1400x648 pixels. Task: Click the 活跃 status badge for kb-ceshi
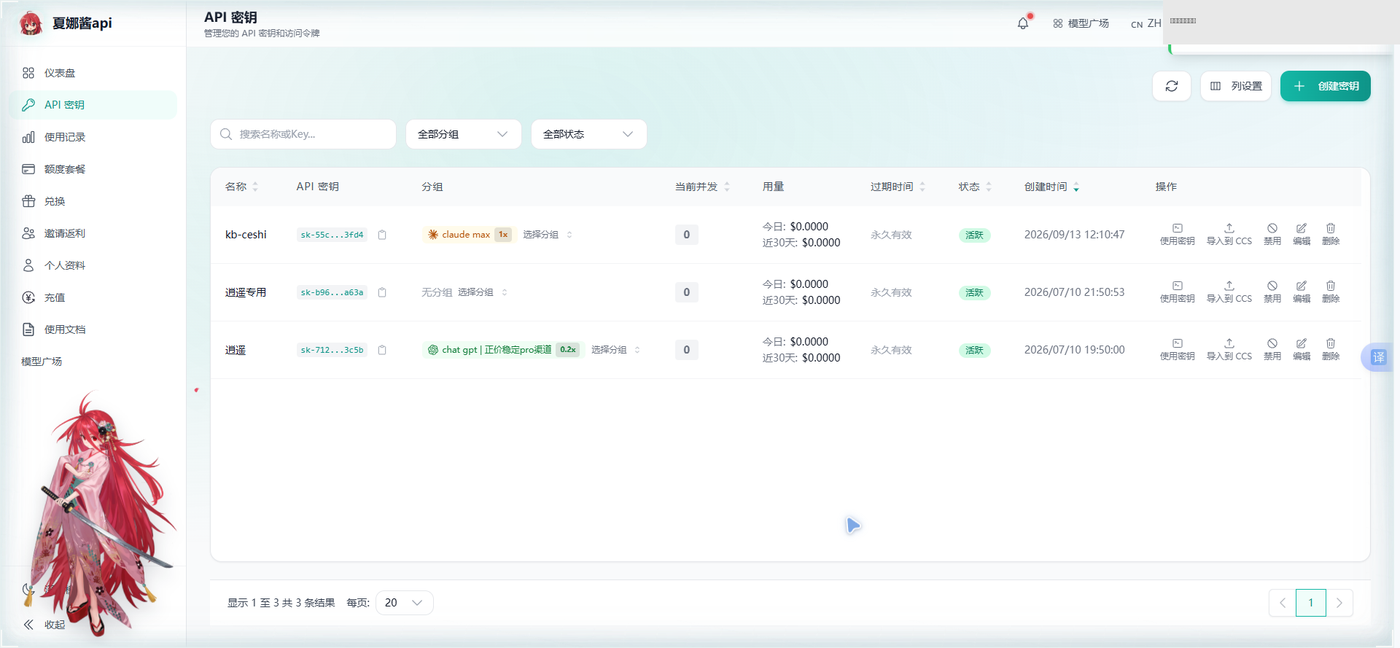tap(975, 235)
